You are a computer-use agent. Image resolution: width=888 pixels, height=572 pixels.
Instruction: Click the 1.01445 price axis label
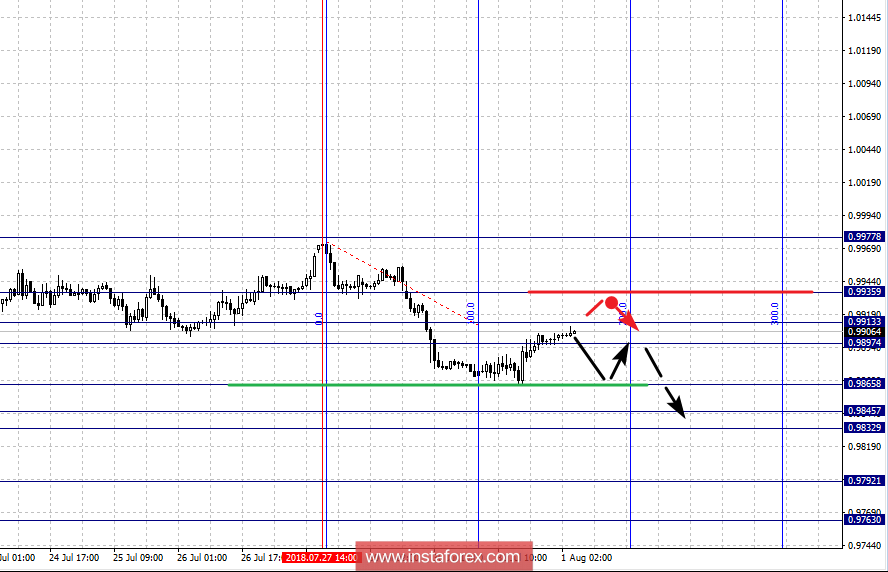pos(864,18)
